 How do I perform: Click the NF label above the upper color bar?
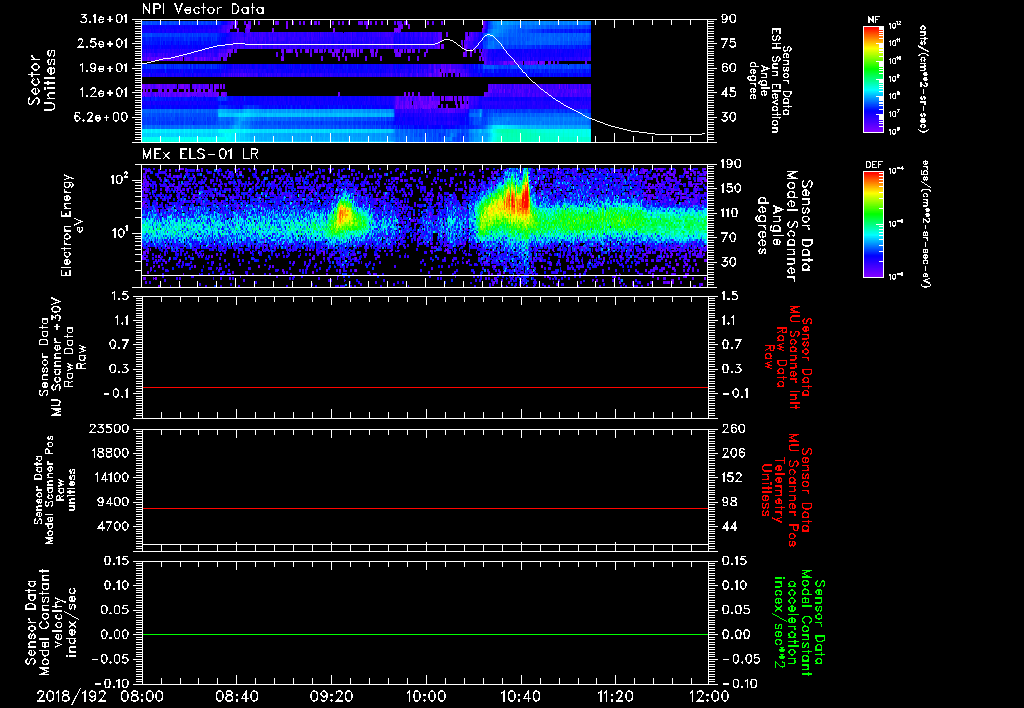tap(873, 20)
